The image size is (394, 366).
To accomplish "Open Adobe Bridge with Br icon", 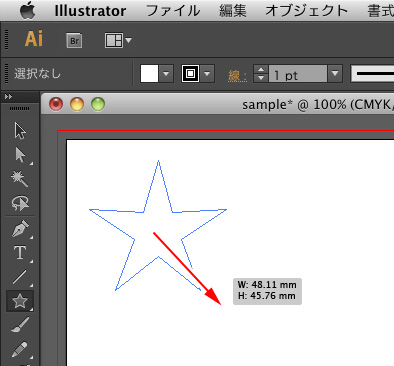I will [x=74, y=41].
